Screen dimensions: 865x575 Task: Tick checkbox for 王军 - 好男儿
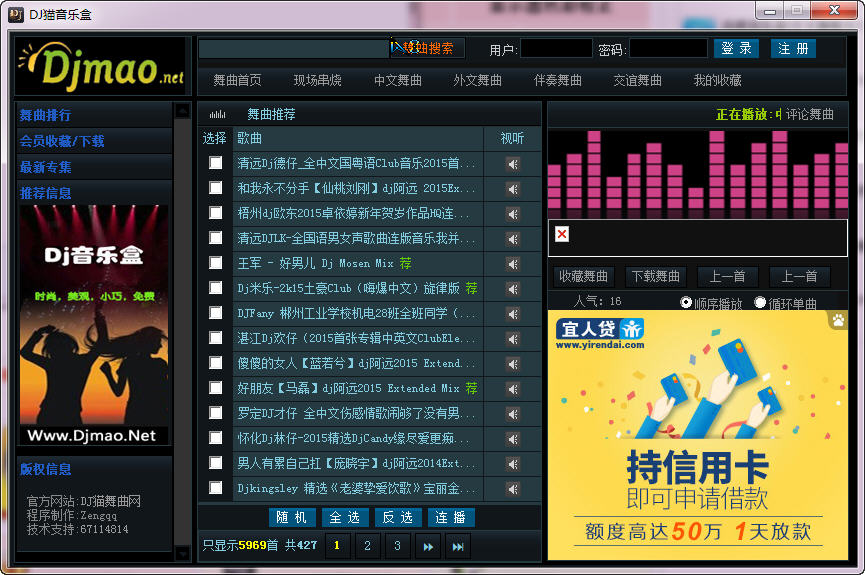216,262
